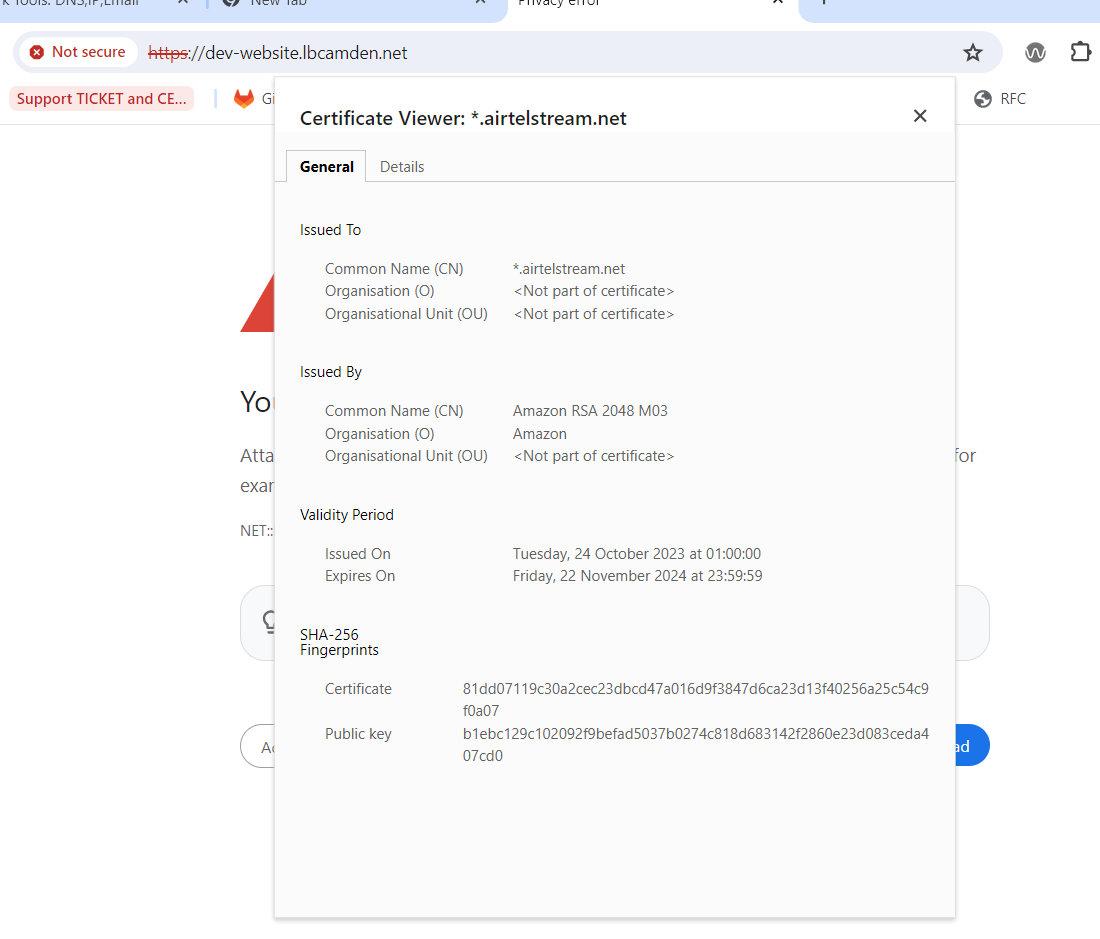Viewport: 1100px width, 939px height.
Task: Click the Issued On date Tuesday, 24 October 2023
Action: coord(636,554)
